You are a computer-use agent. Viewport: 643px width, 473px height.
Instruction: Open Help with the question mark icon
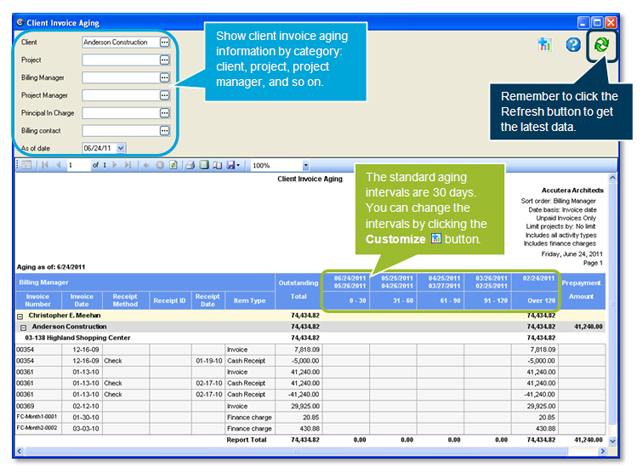pos(573,45)
